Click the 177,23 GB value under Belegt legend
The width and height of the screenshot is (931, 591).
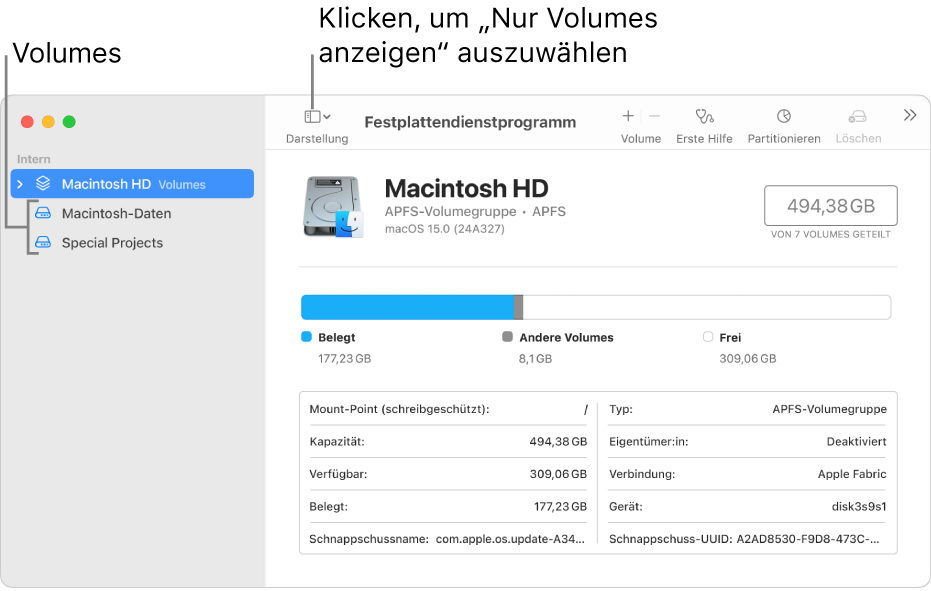pyautogui.click(x=344, y=359)
